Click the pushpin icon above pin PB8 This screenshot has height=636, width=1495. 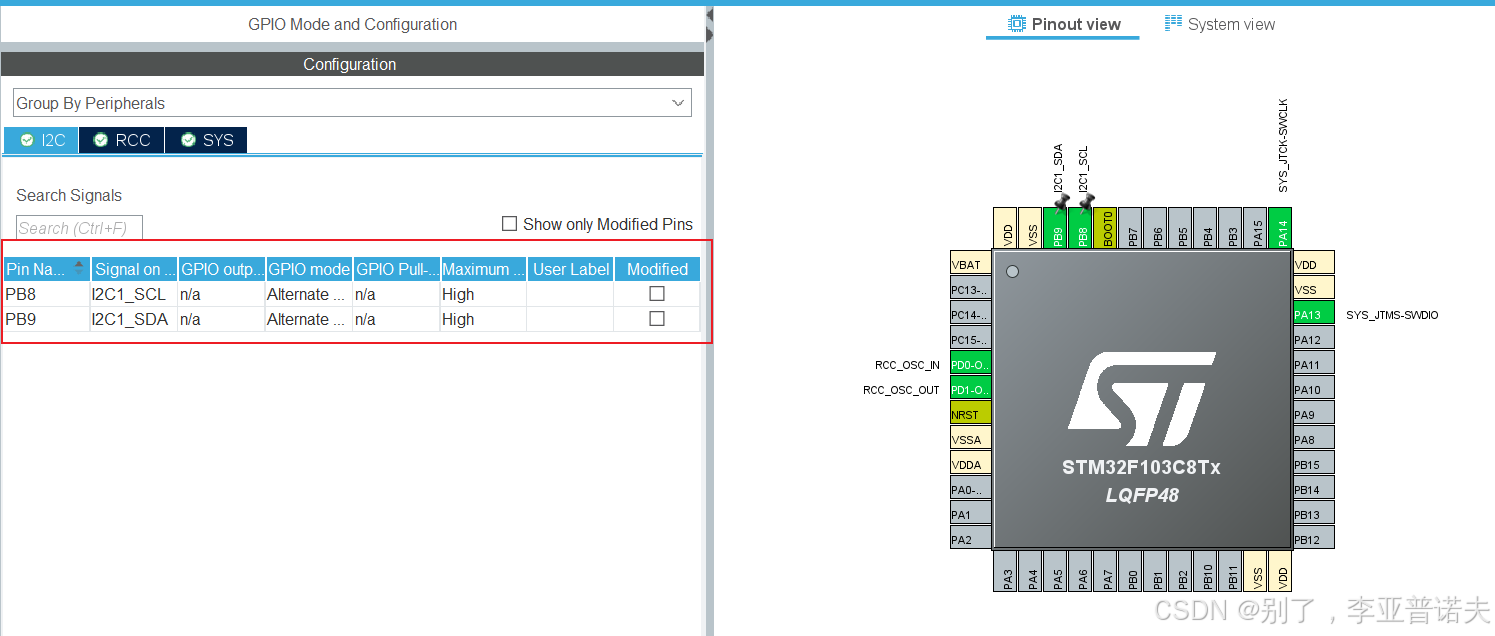tap(1086, 201)
